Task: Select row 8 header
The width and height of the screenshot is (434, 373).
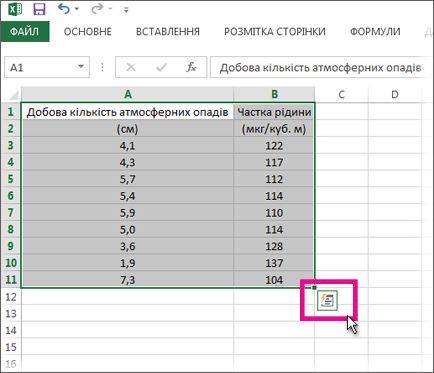Action: pos(11,229)
